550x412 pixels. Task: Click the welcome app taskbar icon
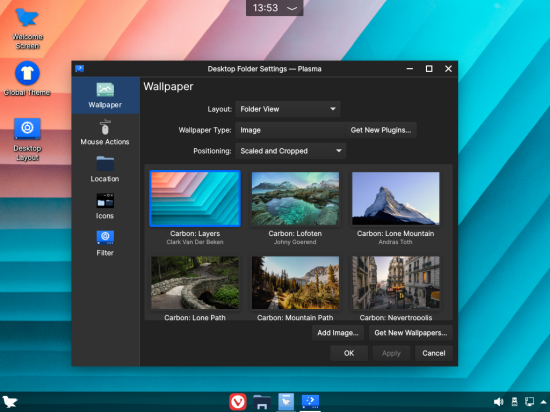pos(286,402)
